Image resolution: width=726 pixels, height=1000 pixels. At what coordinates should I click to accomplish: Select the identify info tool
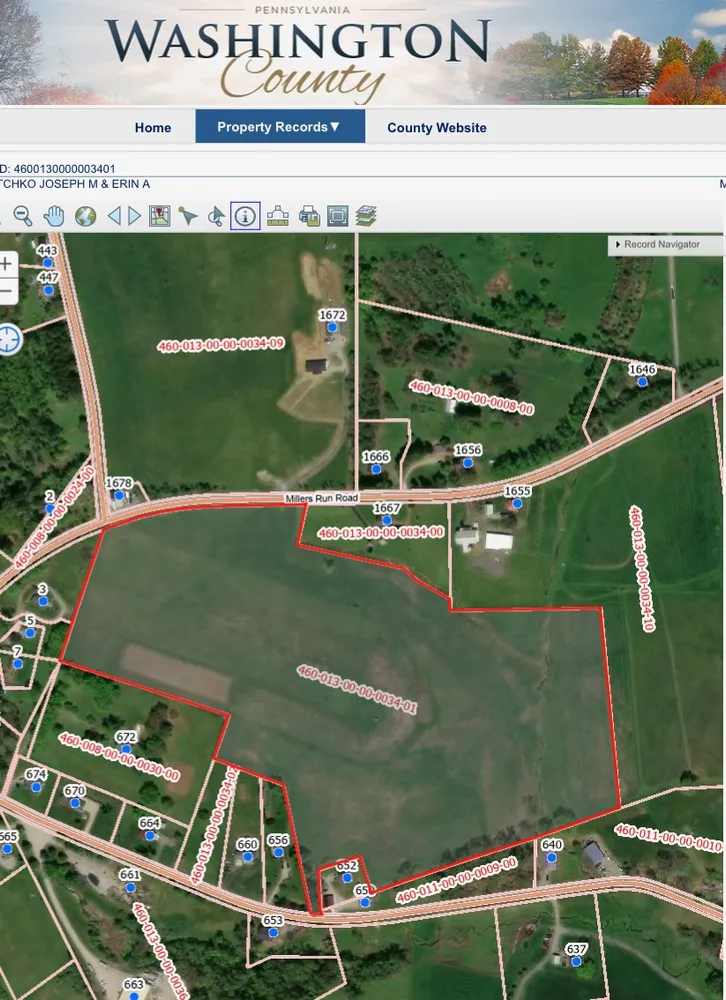tap(245, 216)
